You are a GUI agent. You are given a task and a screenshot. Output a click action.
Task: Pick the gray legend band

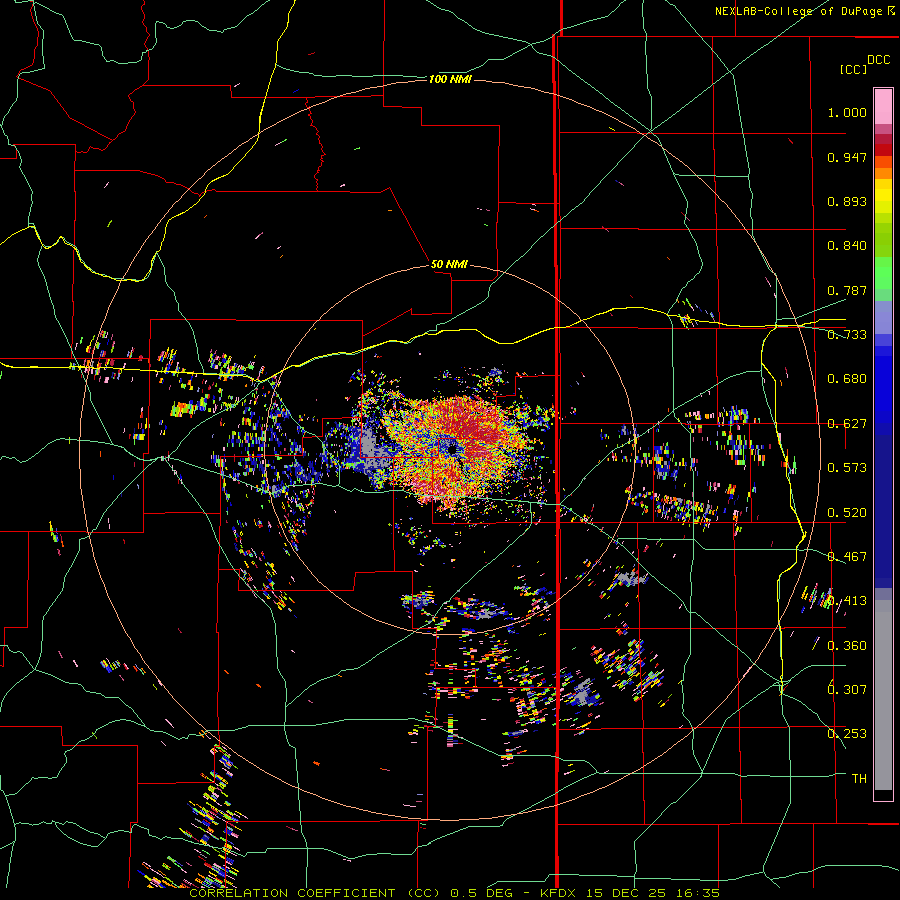pyautogui.click(x=883, y=695)
